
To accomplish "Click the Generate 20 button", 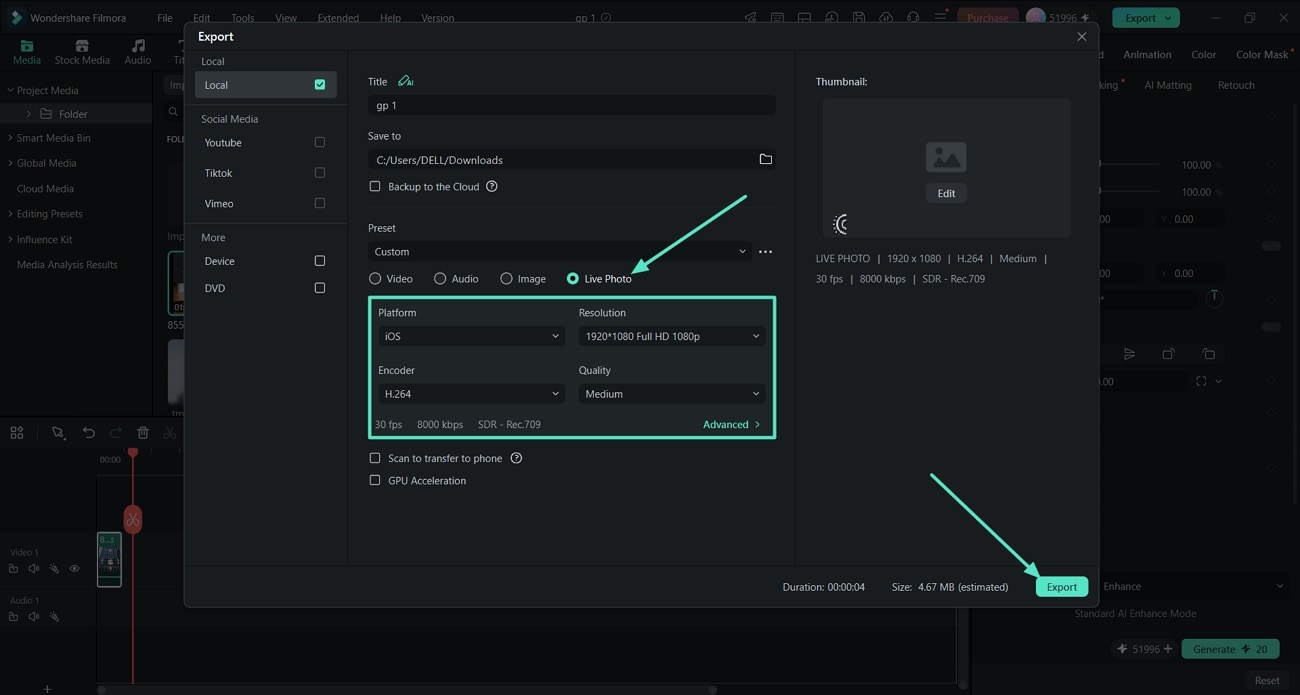I will [1230, 649].
